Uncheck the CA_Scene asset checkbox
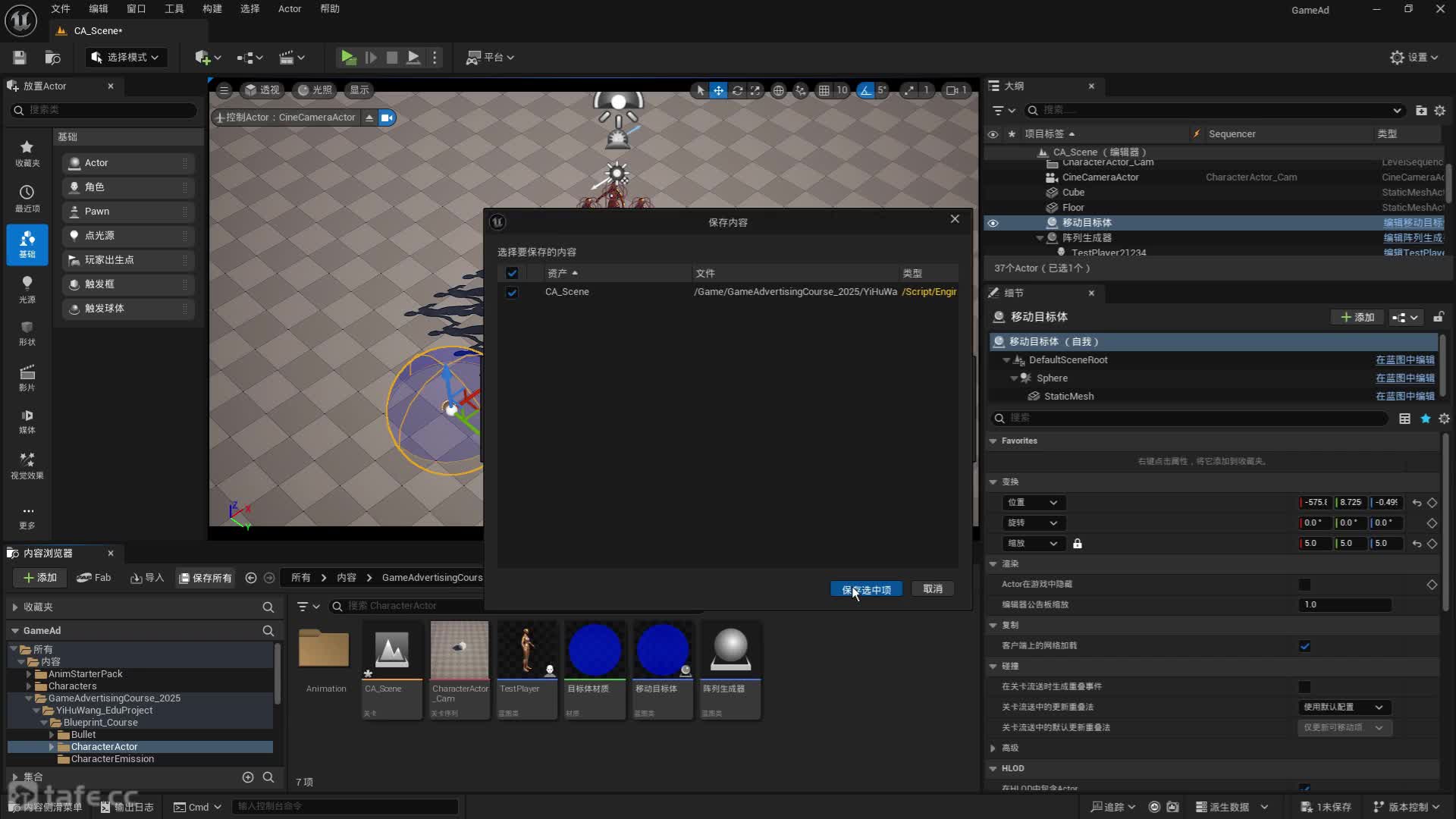The width and height of the screenshot is (1456, 819). 512,293
